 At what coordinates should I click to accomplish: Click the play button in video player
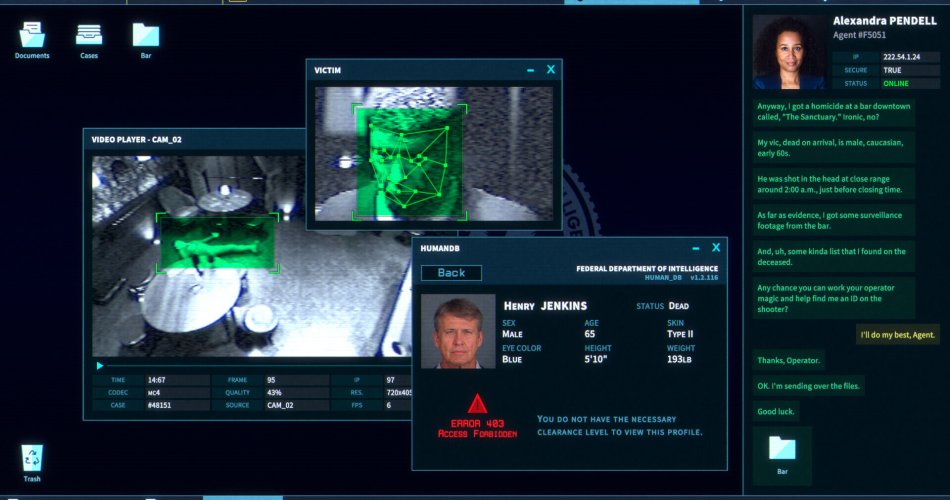(100, 365)
